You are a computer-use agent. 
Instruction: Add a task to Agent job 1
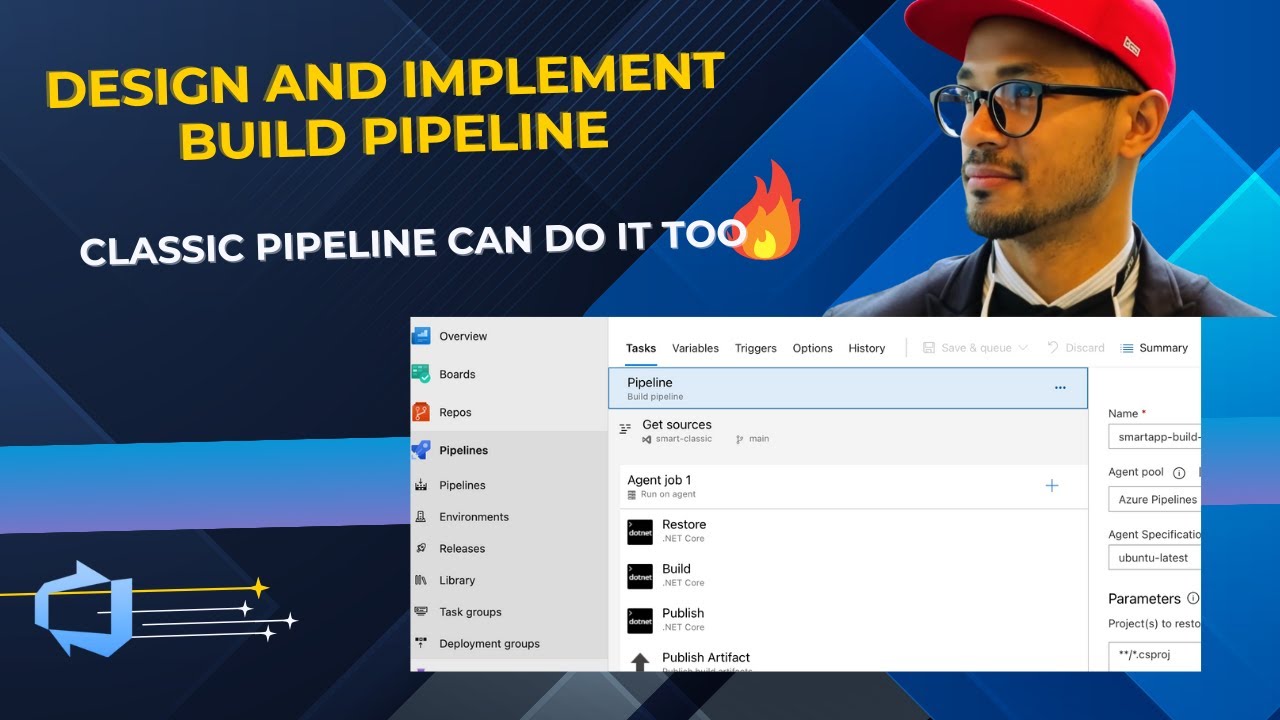(1051, 486)
